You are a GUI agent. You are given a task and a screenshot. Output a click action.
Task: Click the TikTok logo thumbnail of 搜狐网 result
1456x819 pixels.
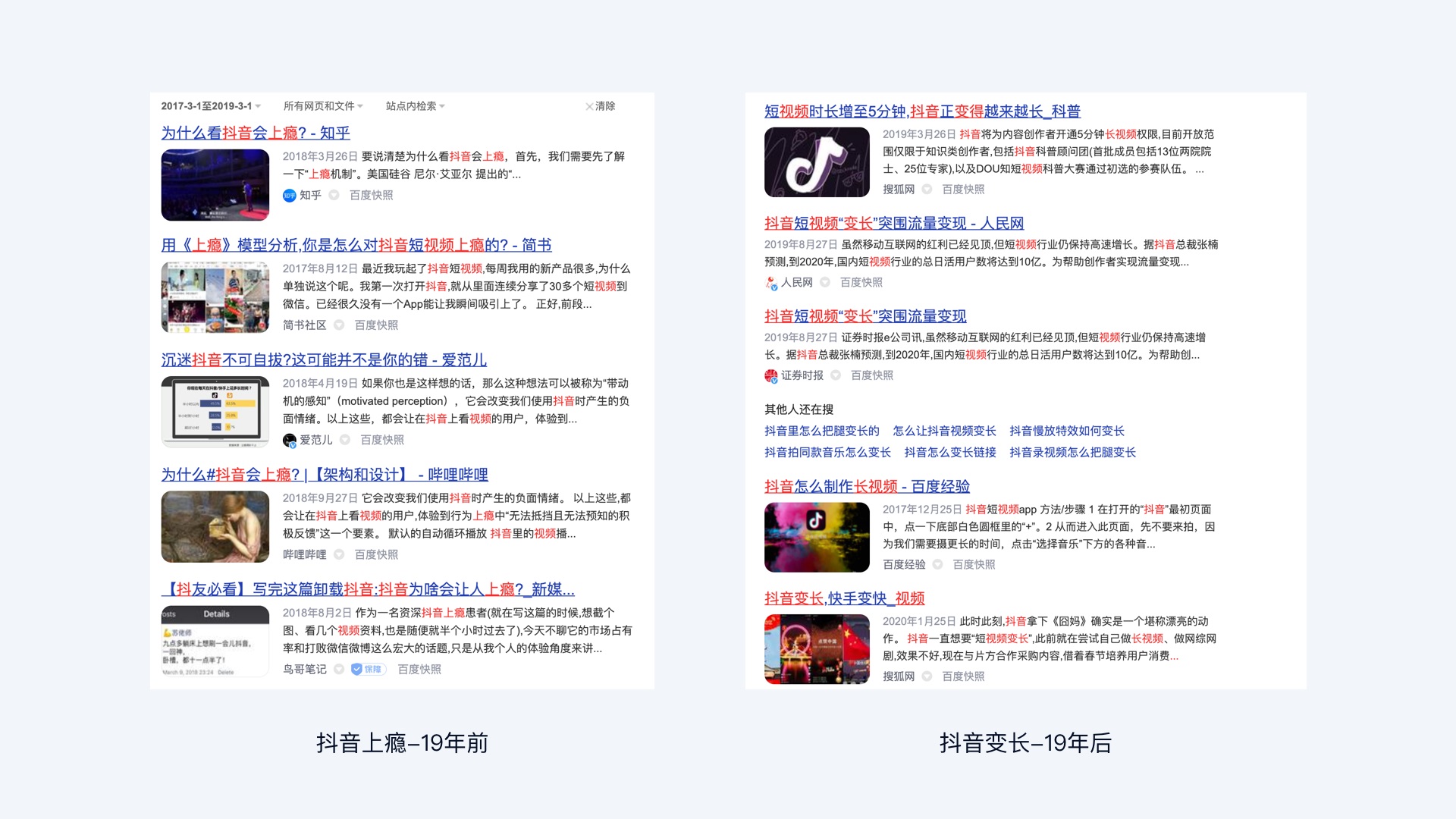(817, 162)
